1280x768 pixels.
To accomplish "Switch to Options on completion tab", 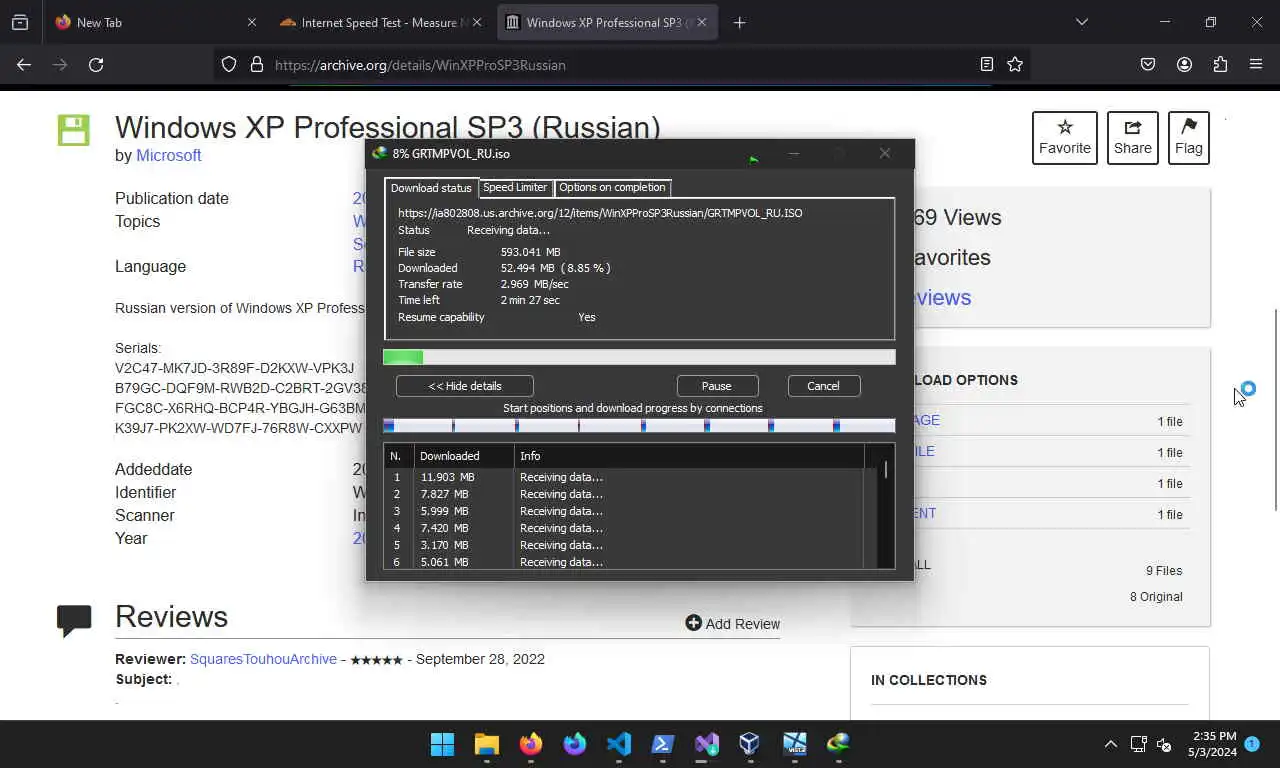I will (x=612, y=187).
